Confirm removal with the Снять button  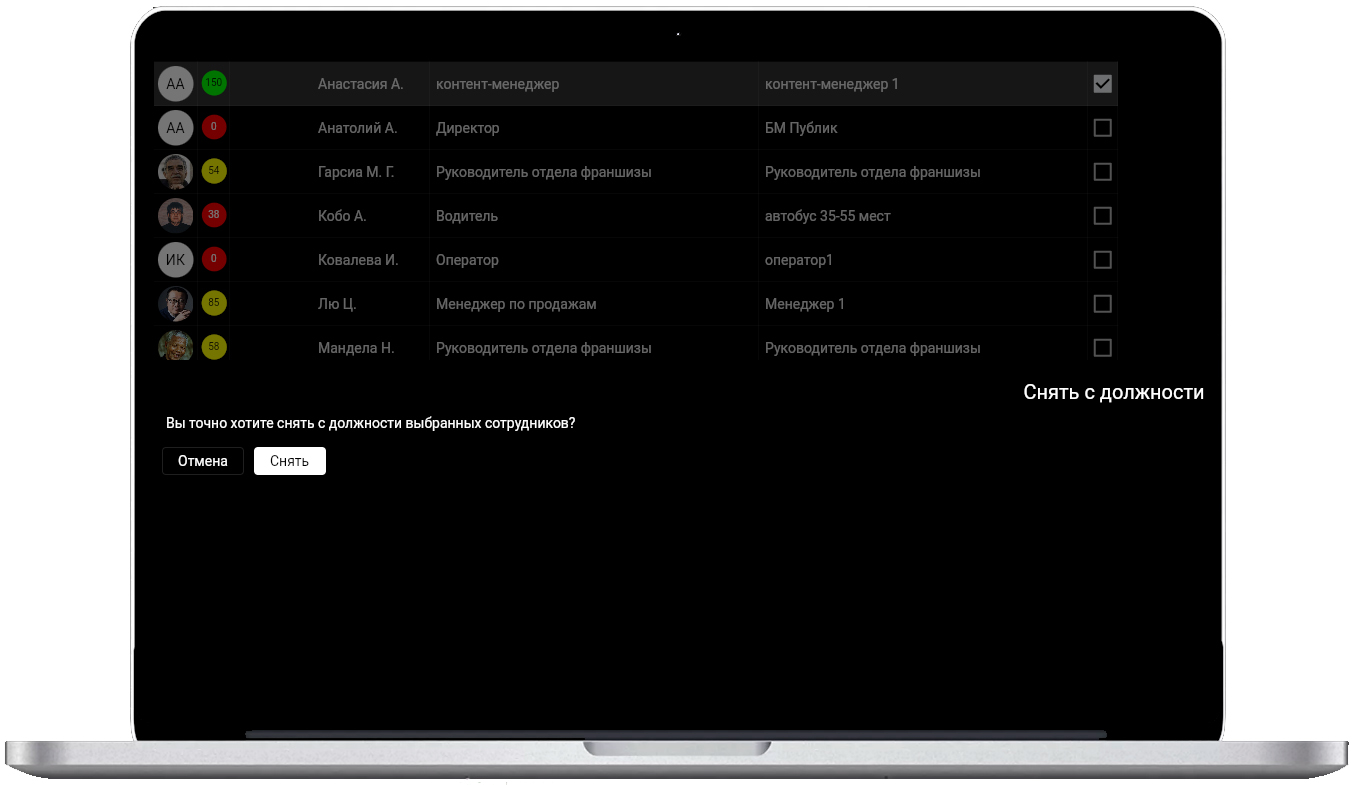coord(289,461)
